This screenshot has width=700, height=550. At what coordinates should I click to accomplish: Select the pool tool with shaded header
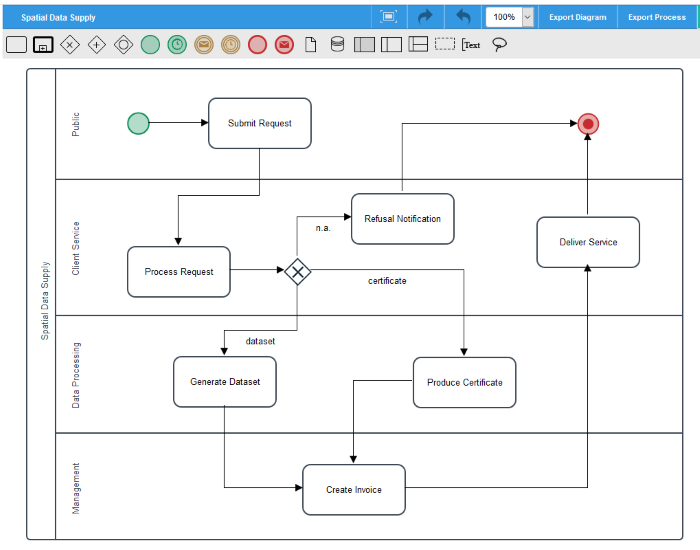tap(364, 45)
